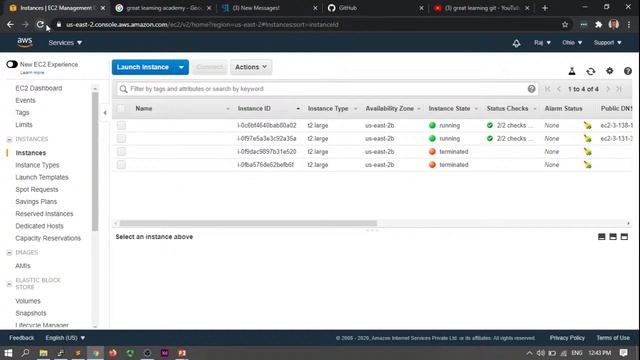Toggle the New EC2 Experience switch
The image size is (640, 360).
click(12, 64)
